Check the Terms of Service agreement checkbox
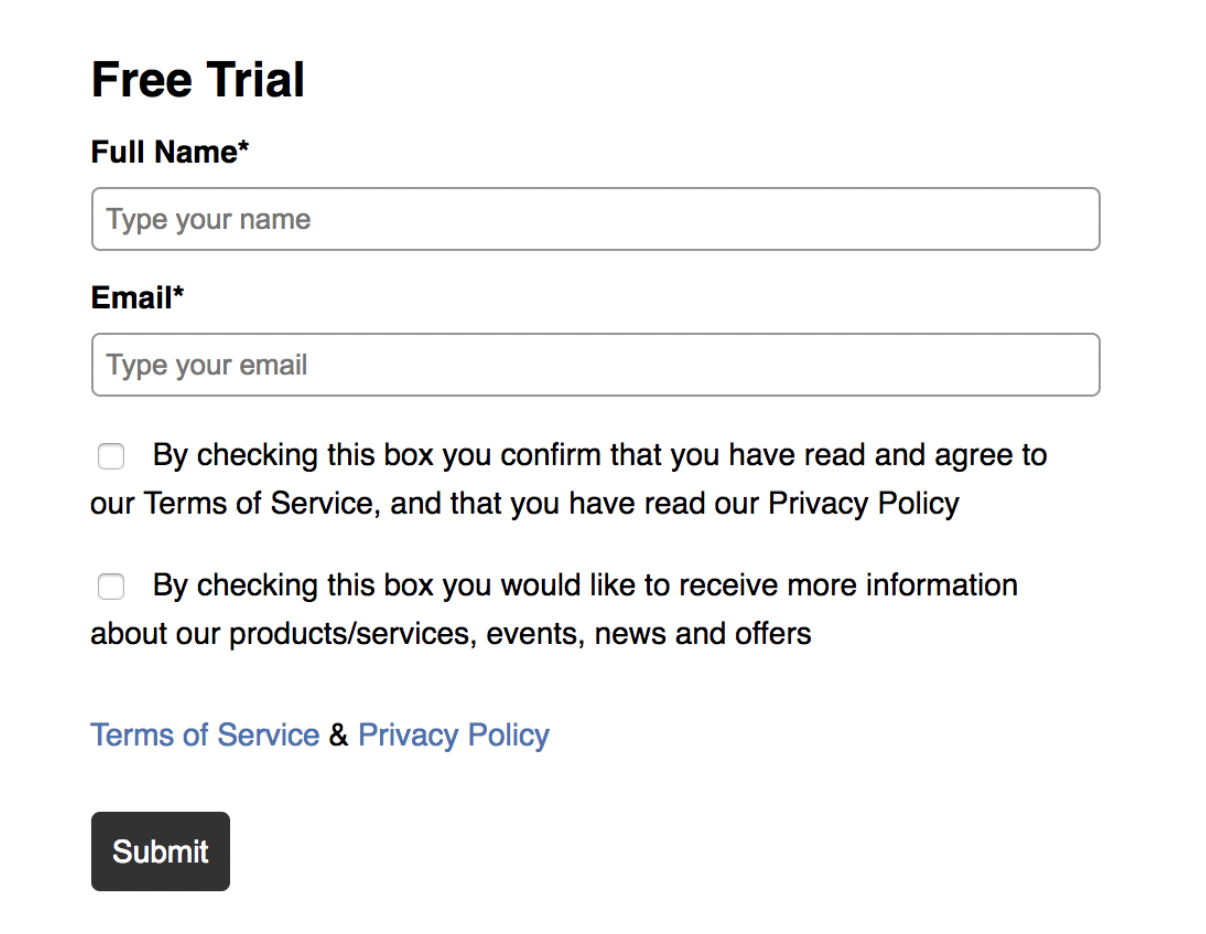Image resolution: width=1206 pixels, height=934 pixels. 111,457
